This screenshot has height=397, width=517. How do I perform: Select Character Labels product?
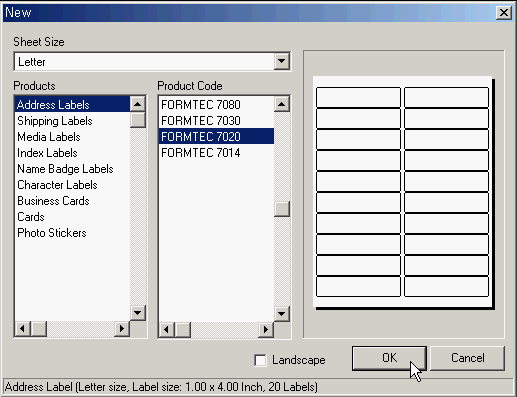[x=72, y=185]
